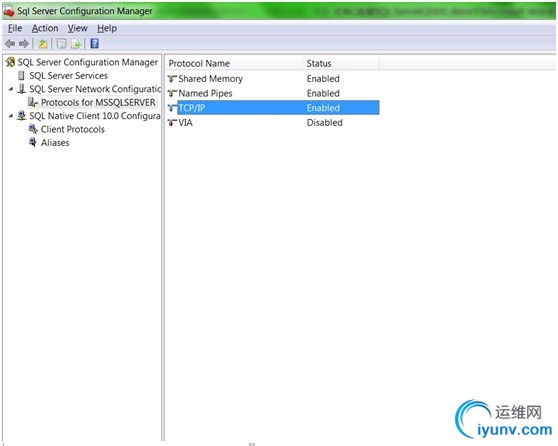Click the Aliases icon

pyautogui.click(x=33, y=142)
